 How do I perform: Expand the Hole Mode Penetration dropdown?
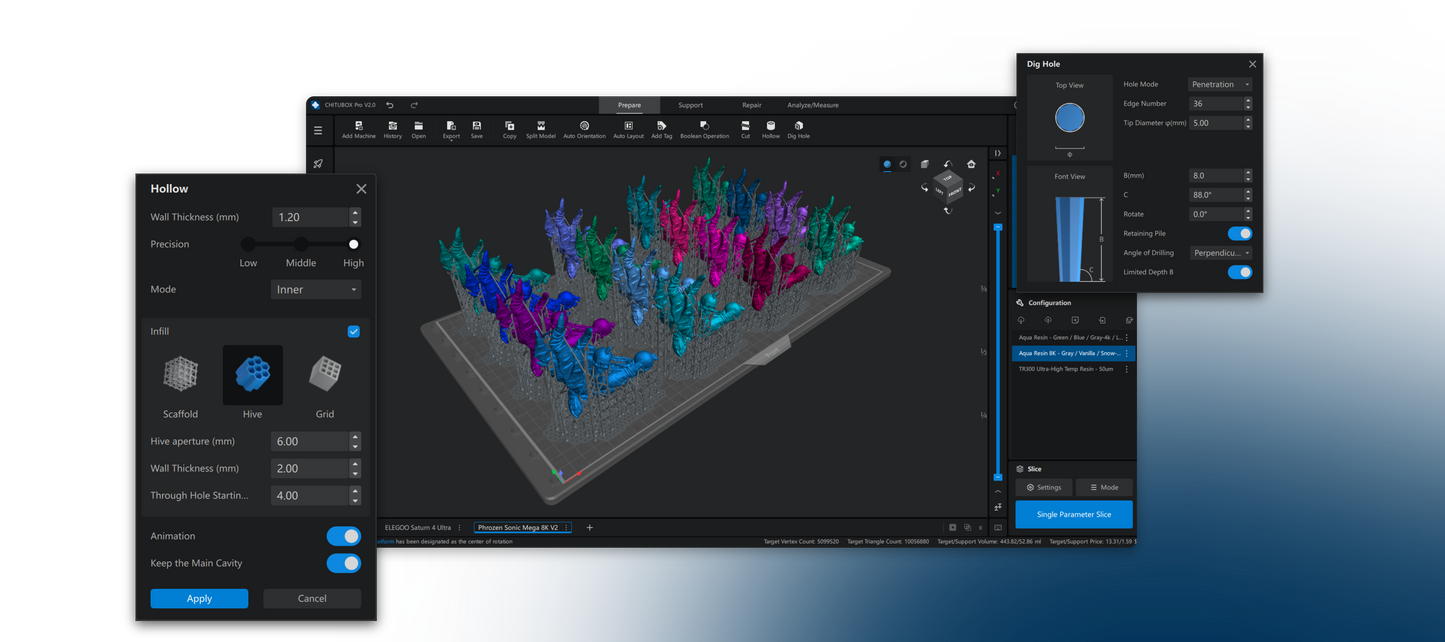tap(1220, 85)
